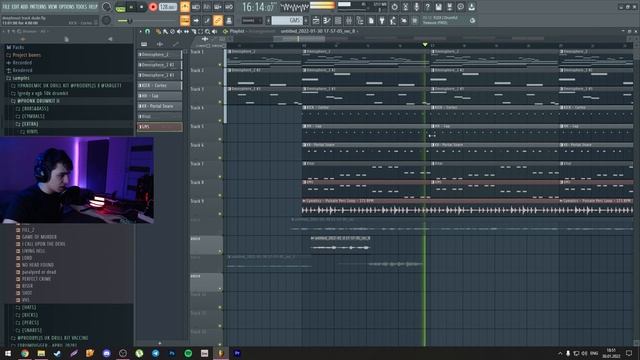This screenshot has width=640, height=360.
Task: Click the help question mark icon
Action: pyautogui.click(x=427, y=7)
